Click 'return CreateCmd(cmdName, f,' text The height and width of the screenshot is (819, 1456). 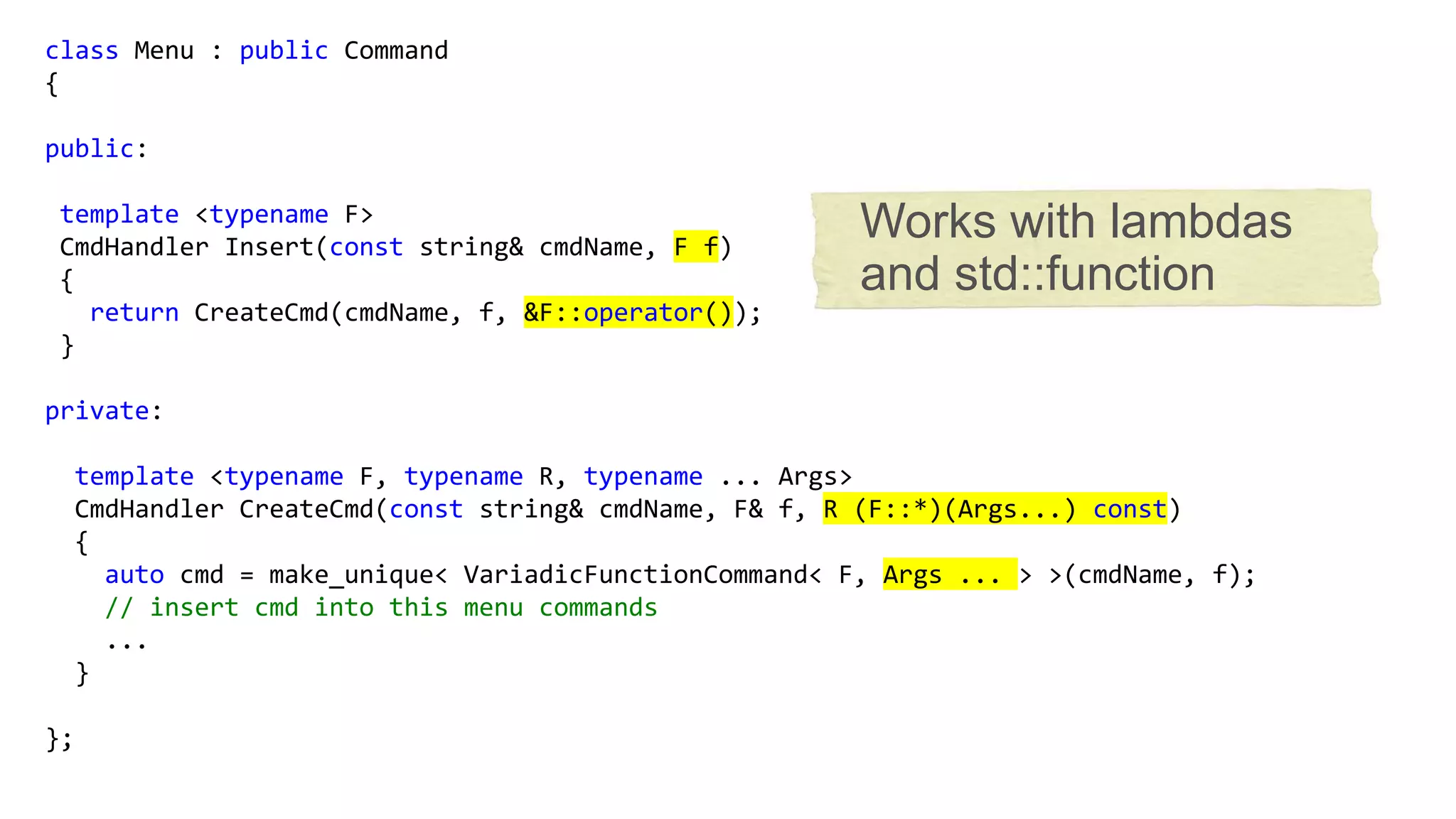pos(299,312)
